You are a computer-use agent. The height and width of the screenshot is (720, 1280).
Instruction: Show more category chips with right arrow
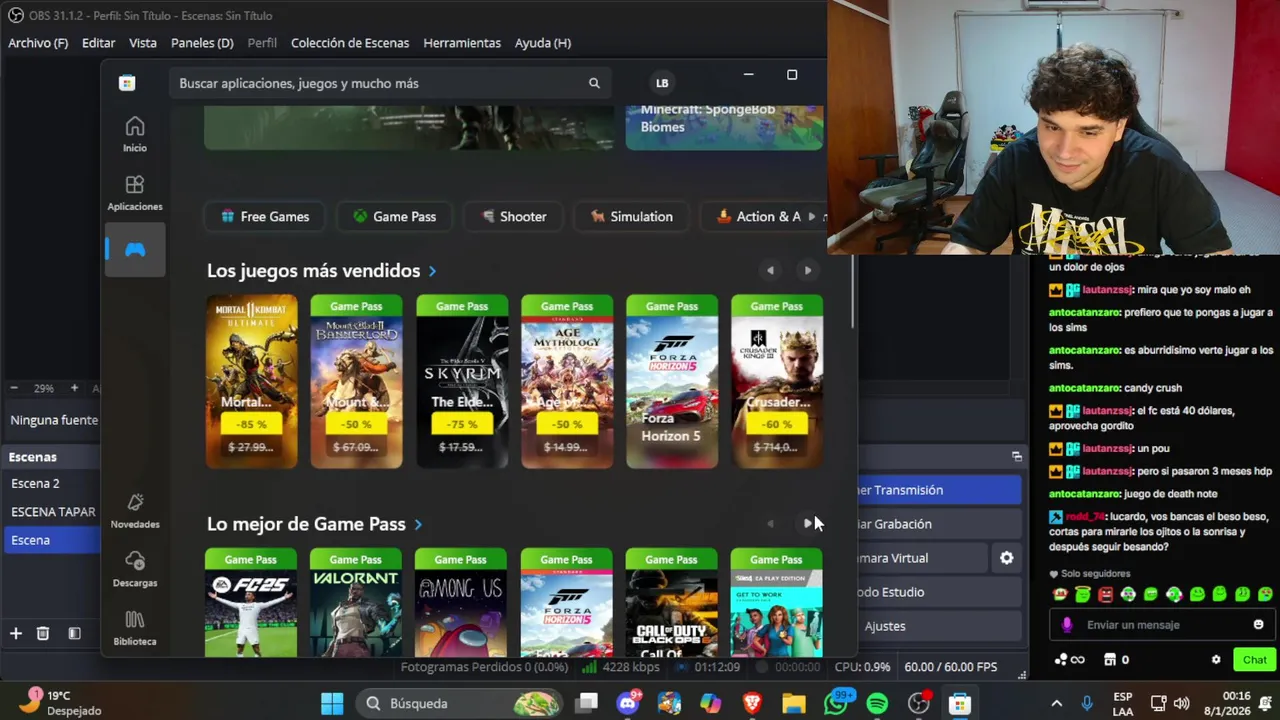814,216
